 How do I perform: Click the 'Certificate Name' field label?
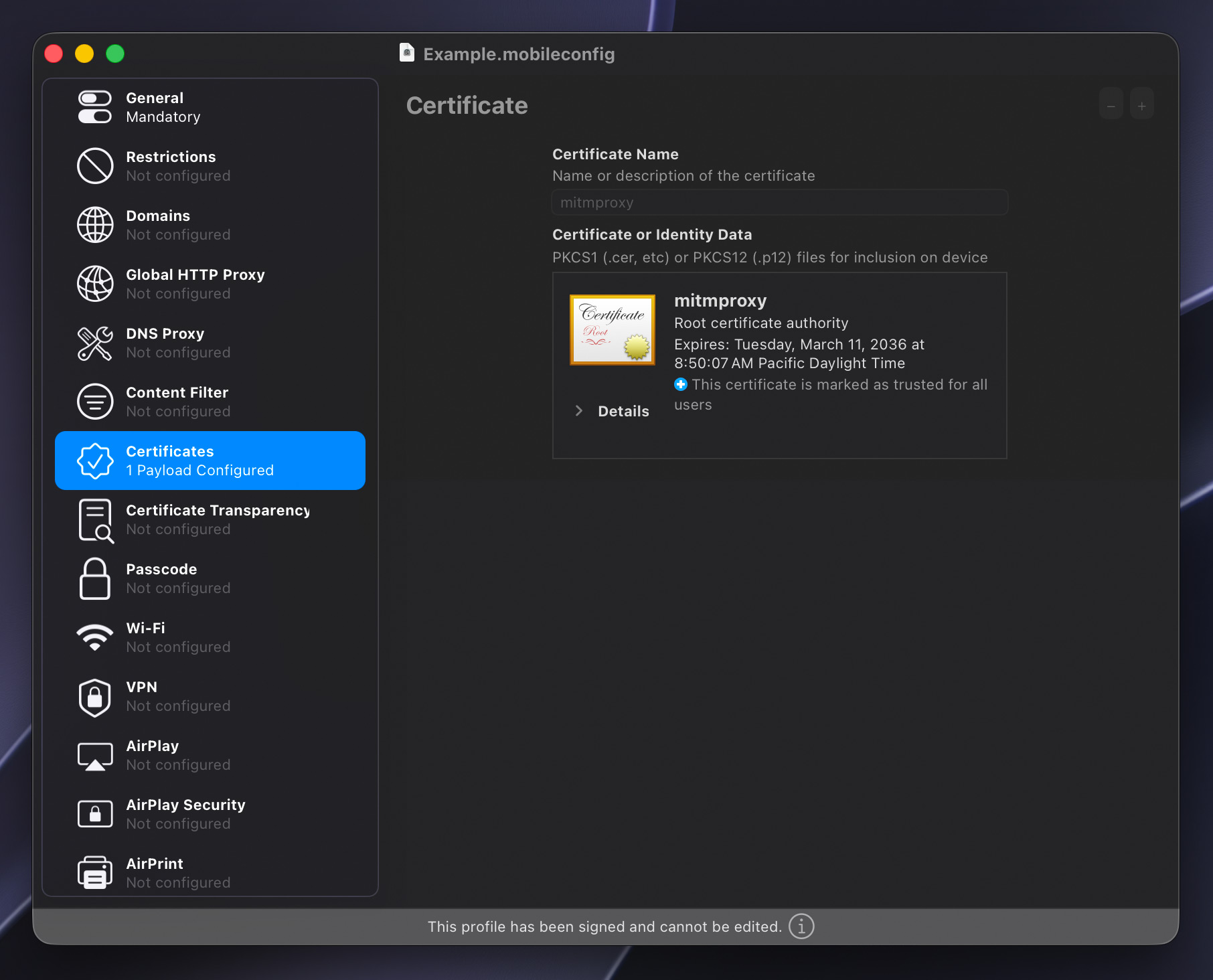tap(615, 154)
